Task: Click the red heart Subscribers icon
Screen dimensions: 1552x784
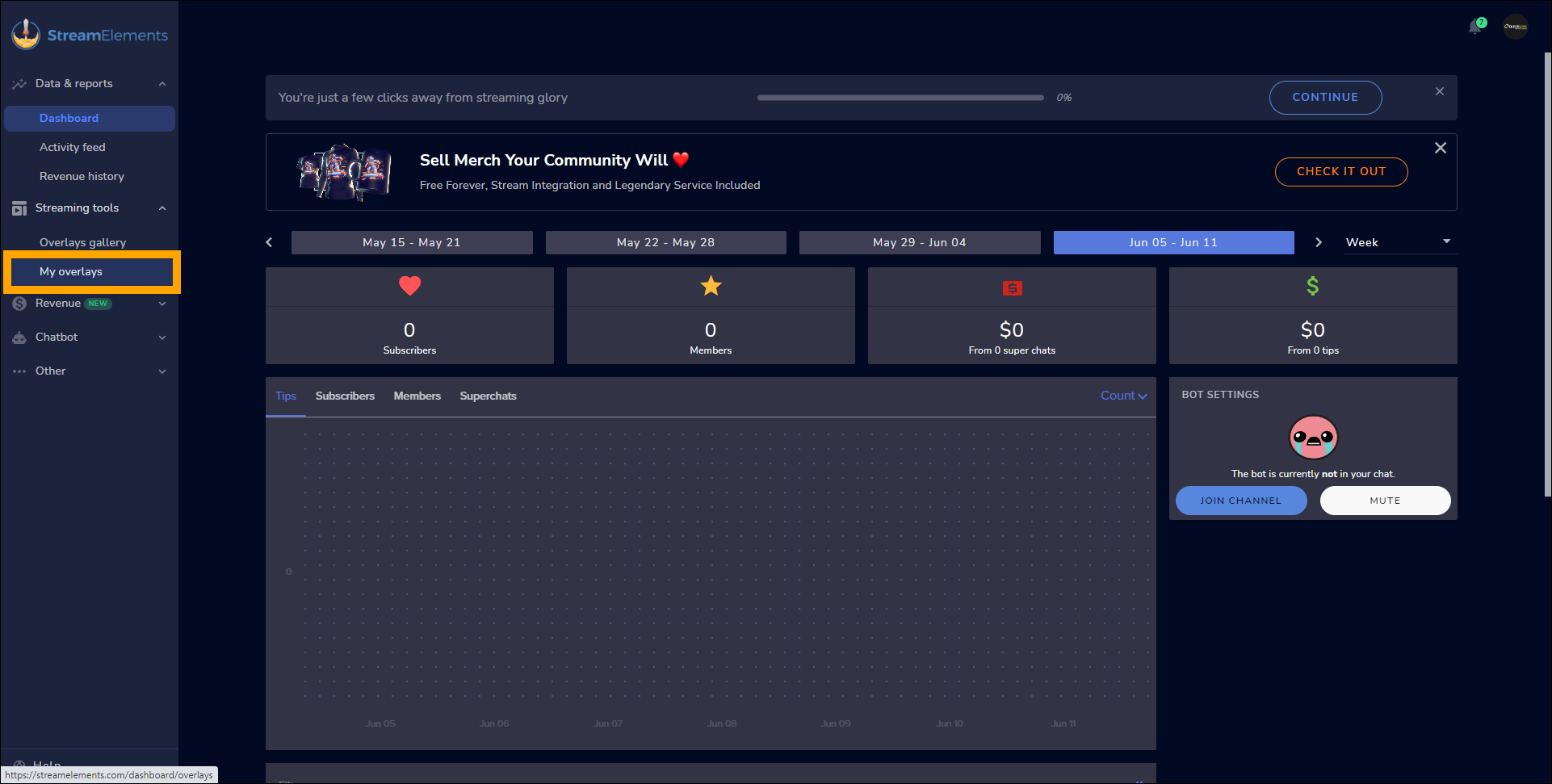Action: tap(409, 286)
